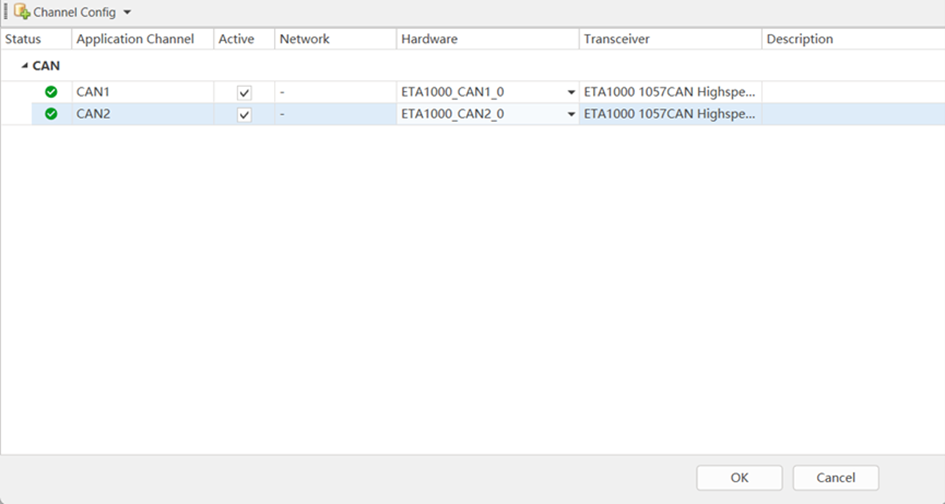Sort by the Hardware column header
The height and width of the screenshot is (504, 945).
(429, 39)
